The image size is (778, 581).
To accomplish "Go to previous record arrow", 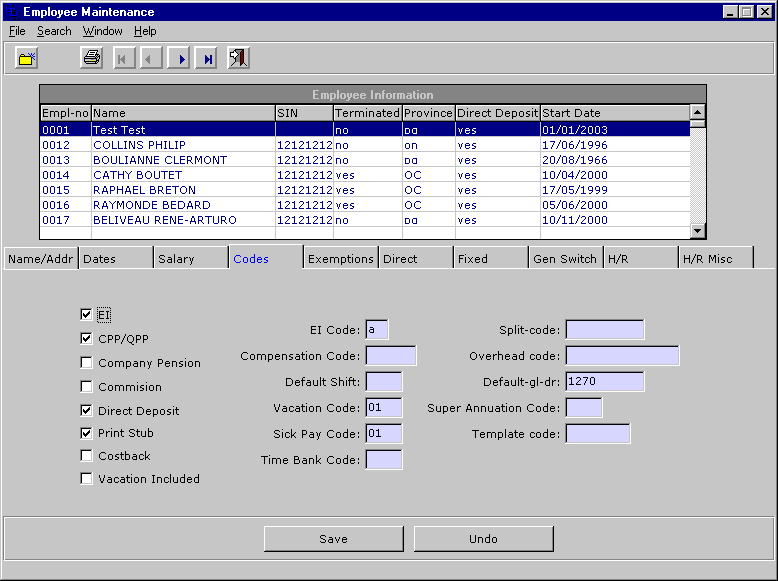I will 151,59.
